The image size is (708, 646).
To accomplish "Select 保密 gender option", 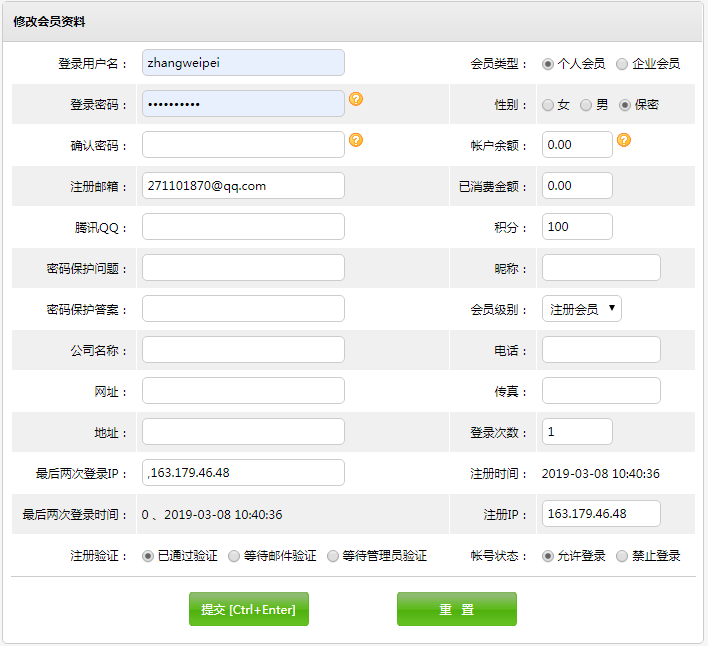I will 625,105.
